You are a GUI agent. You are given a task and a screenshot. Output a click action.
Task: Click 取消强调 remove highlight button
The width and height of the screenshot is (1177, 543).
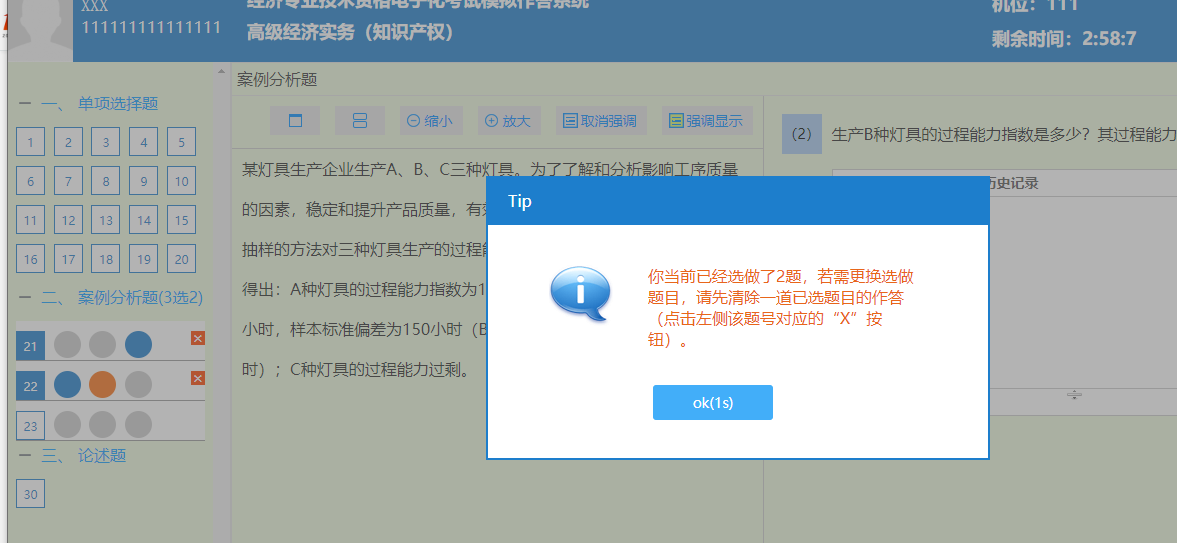(601, 120)
